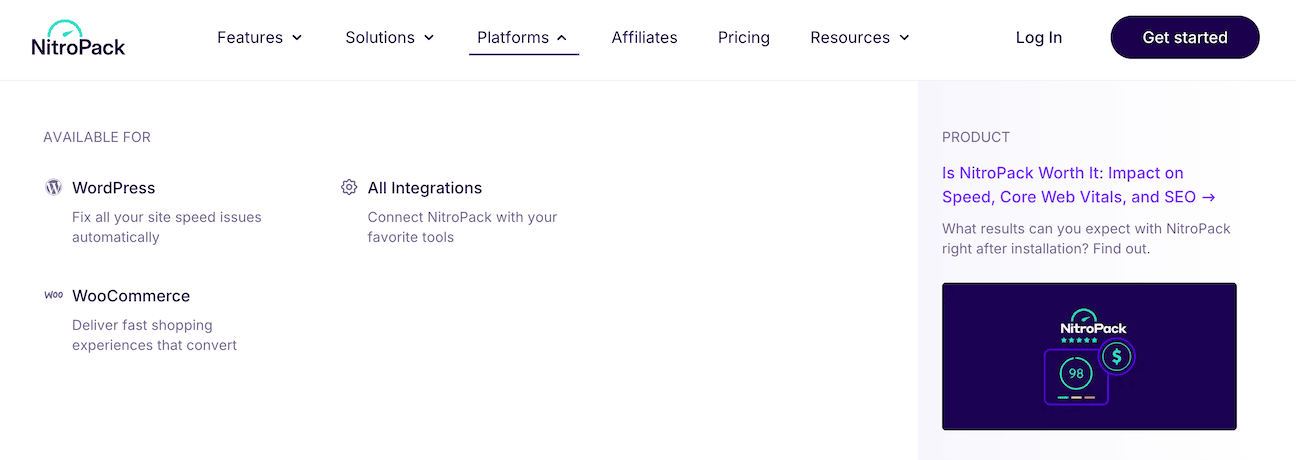Open the WordPress platform link

point(113,188)
